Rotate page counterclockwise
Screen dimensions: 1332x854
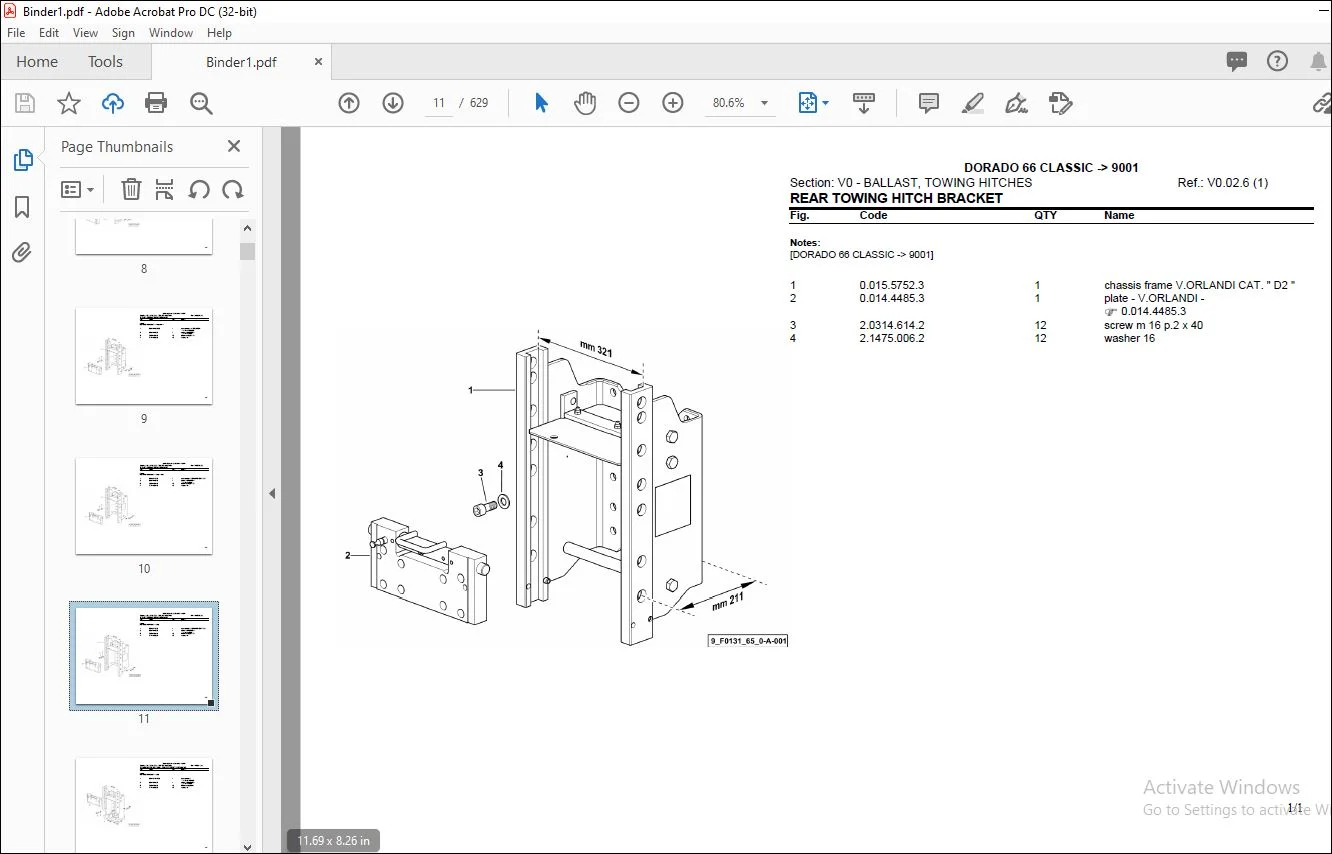click(x=199, y=189)
